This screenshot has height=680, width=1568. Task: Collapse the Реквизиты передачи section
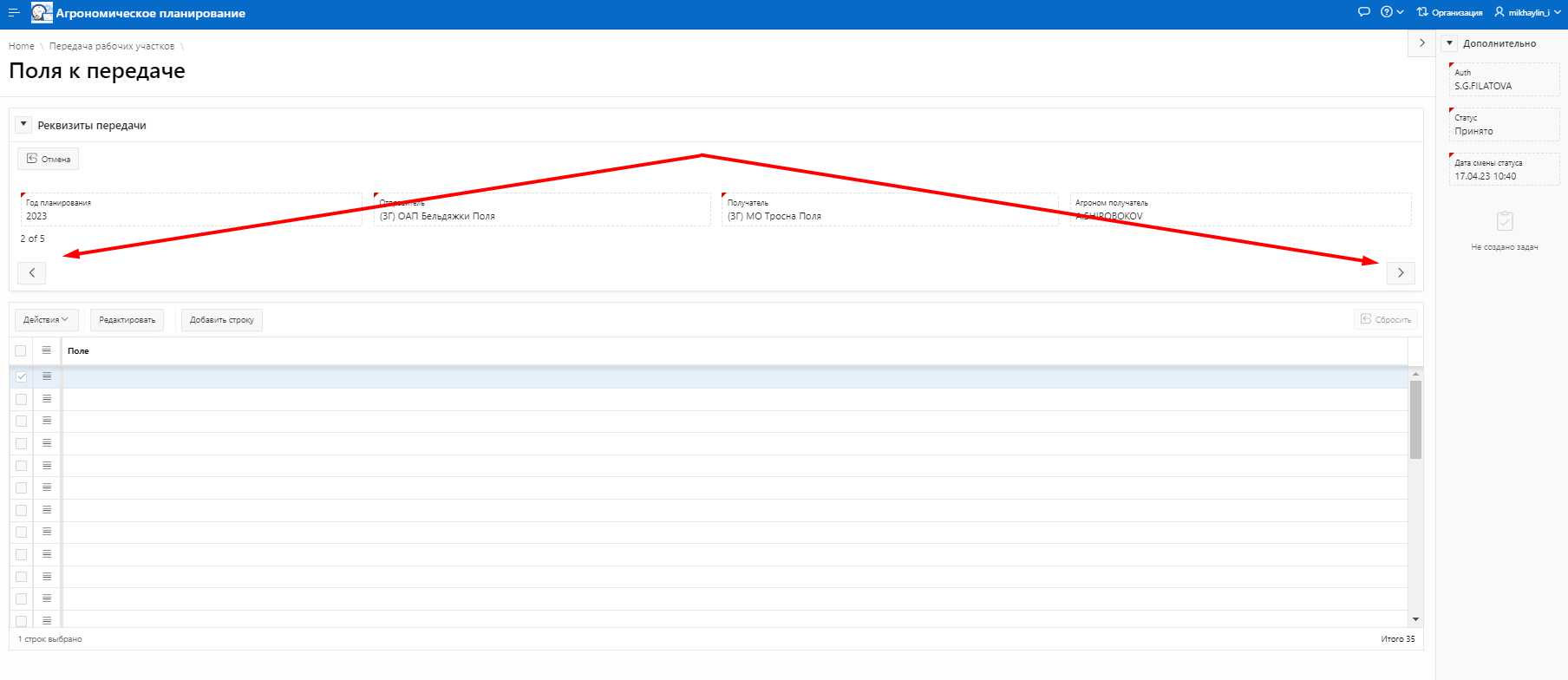(x=23, y=125)
